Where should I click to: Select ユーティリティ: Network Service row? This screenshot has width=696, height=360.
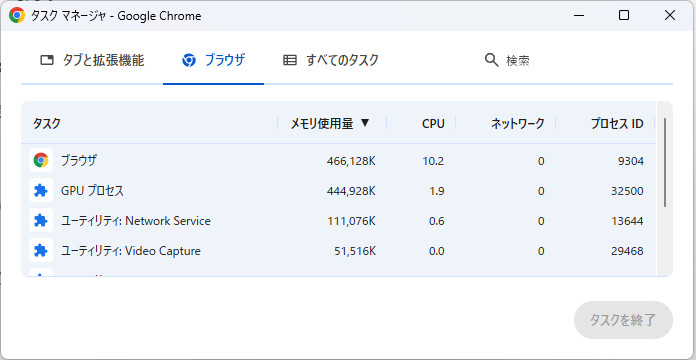(339, 221)
